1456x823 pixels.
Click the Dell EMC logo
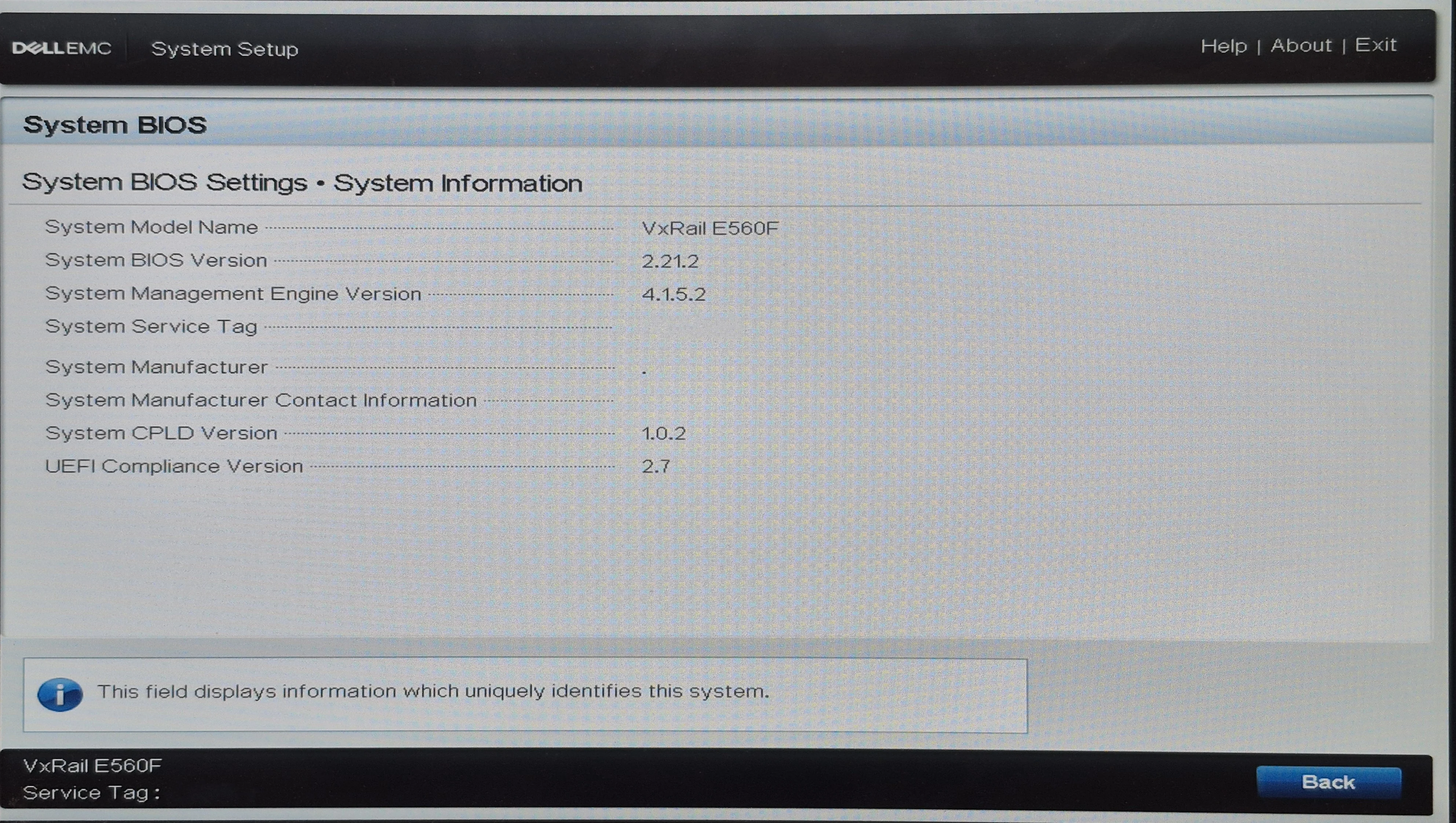(x=62, y=48)
